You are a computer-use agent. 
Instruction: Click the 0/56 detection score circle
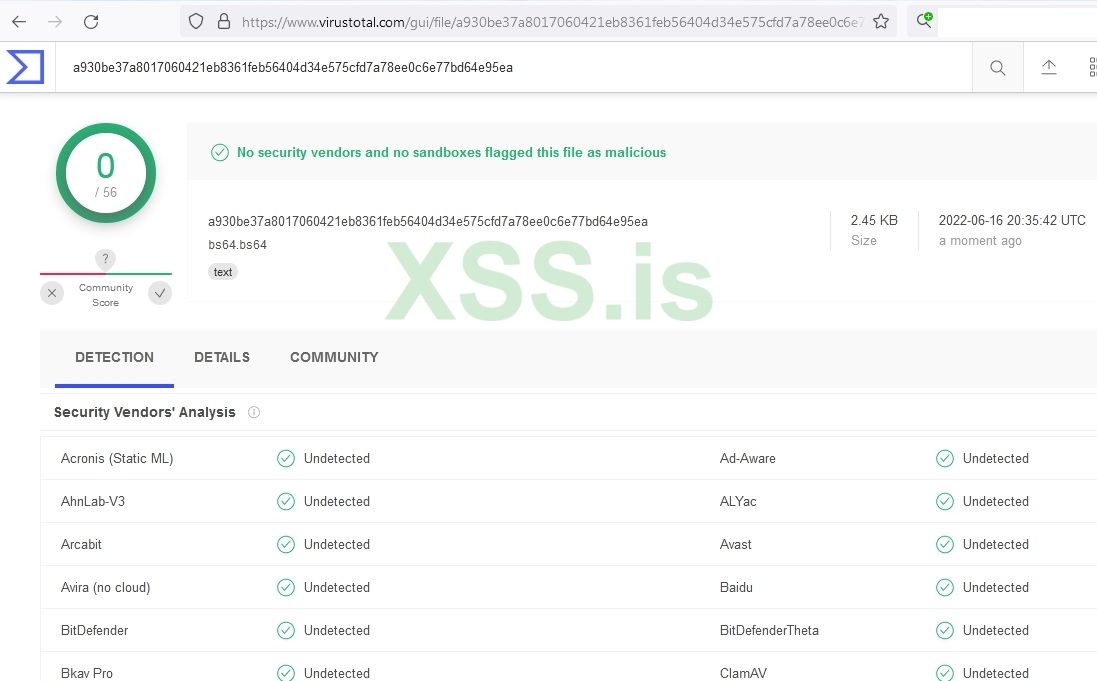(x=105, y=173)
